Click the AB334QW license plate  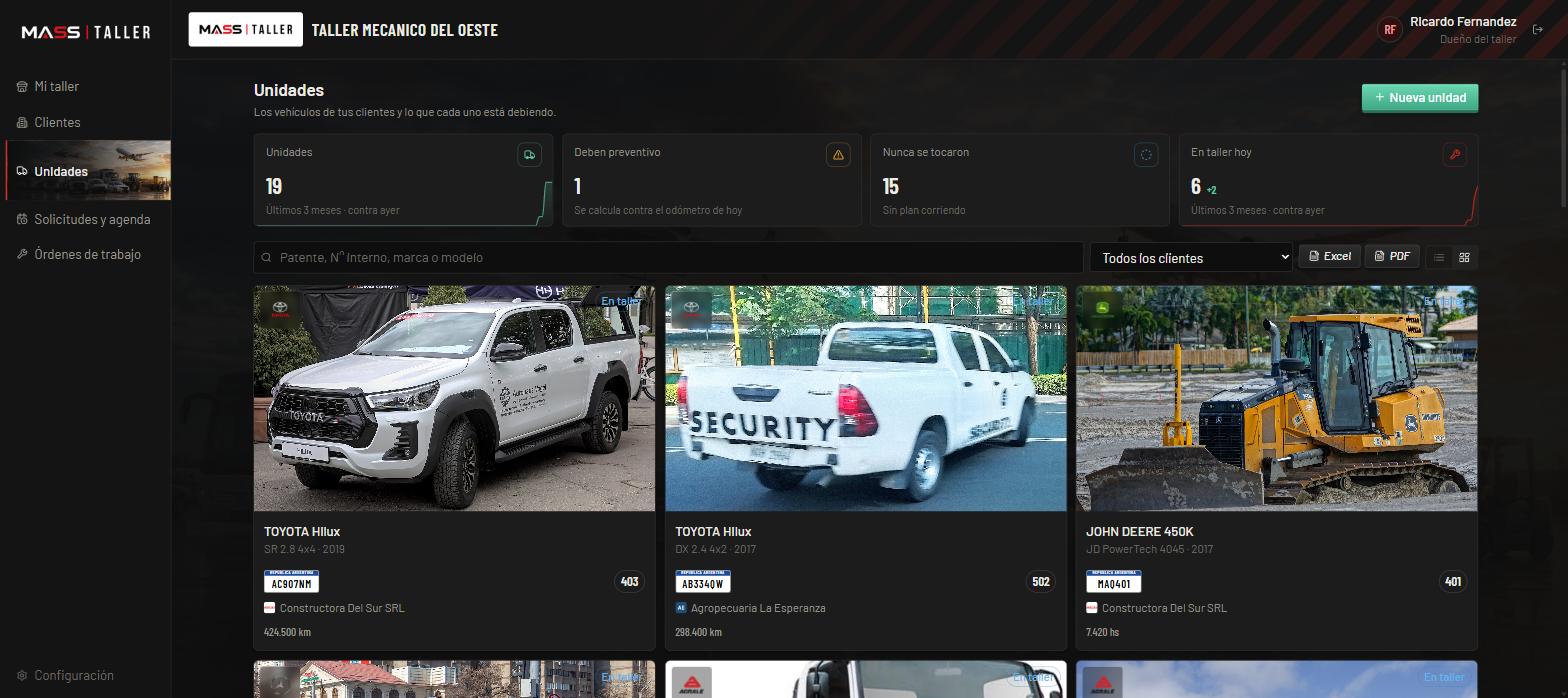coord(703,581)
